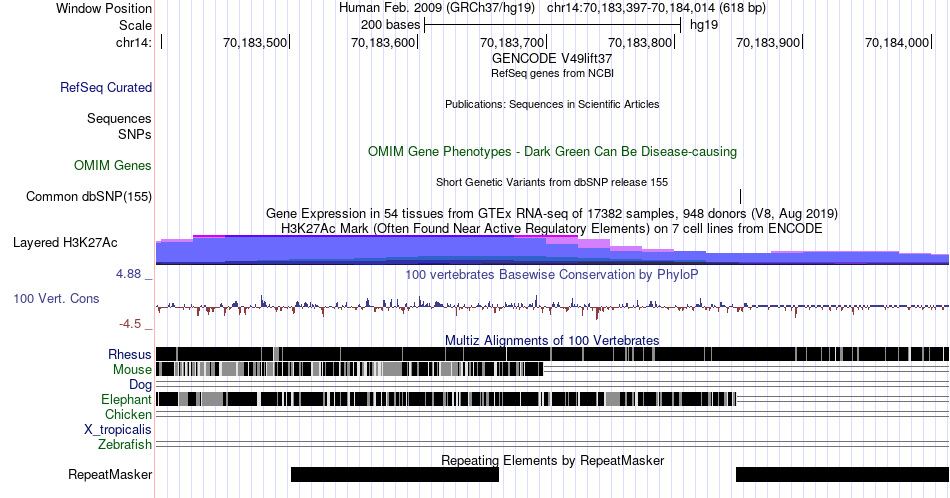The image size is (950, 498).
Task: Click the H3K27Ac layered signal graph
Action: (552, 250)
